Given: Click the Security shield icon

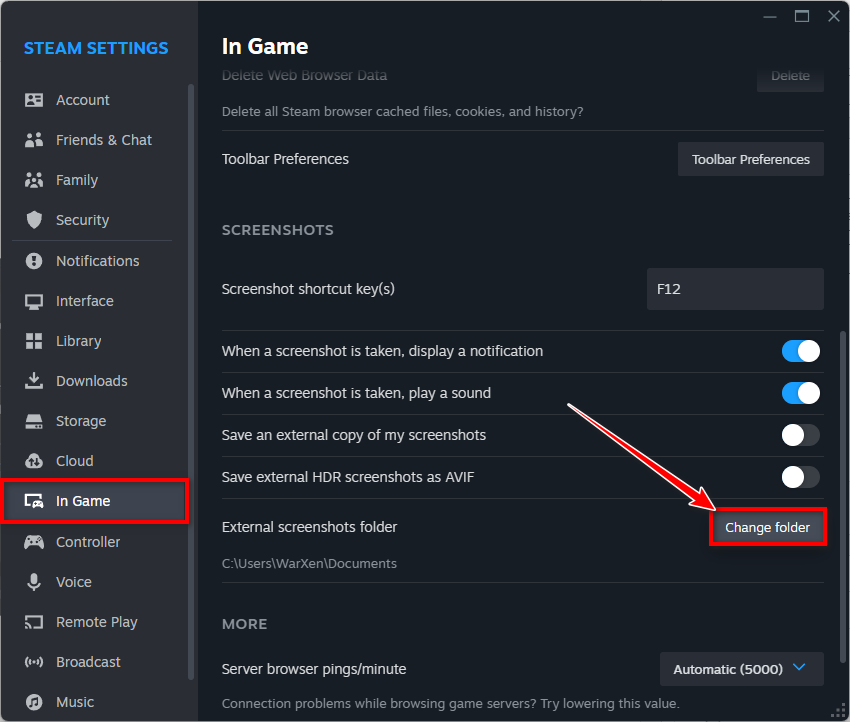Looking at the screenshot, I should pos(34,220).
